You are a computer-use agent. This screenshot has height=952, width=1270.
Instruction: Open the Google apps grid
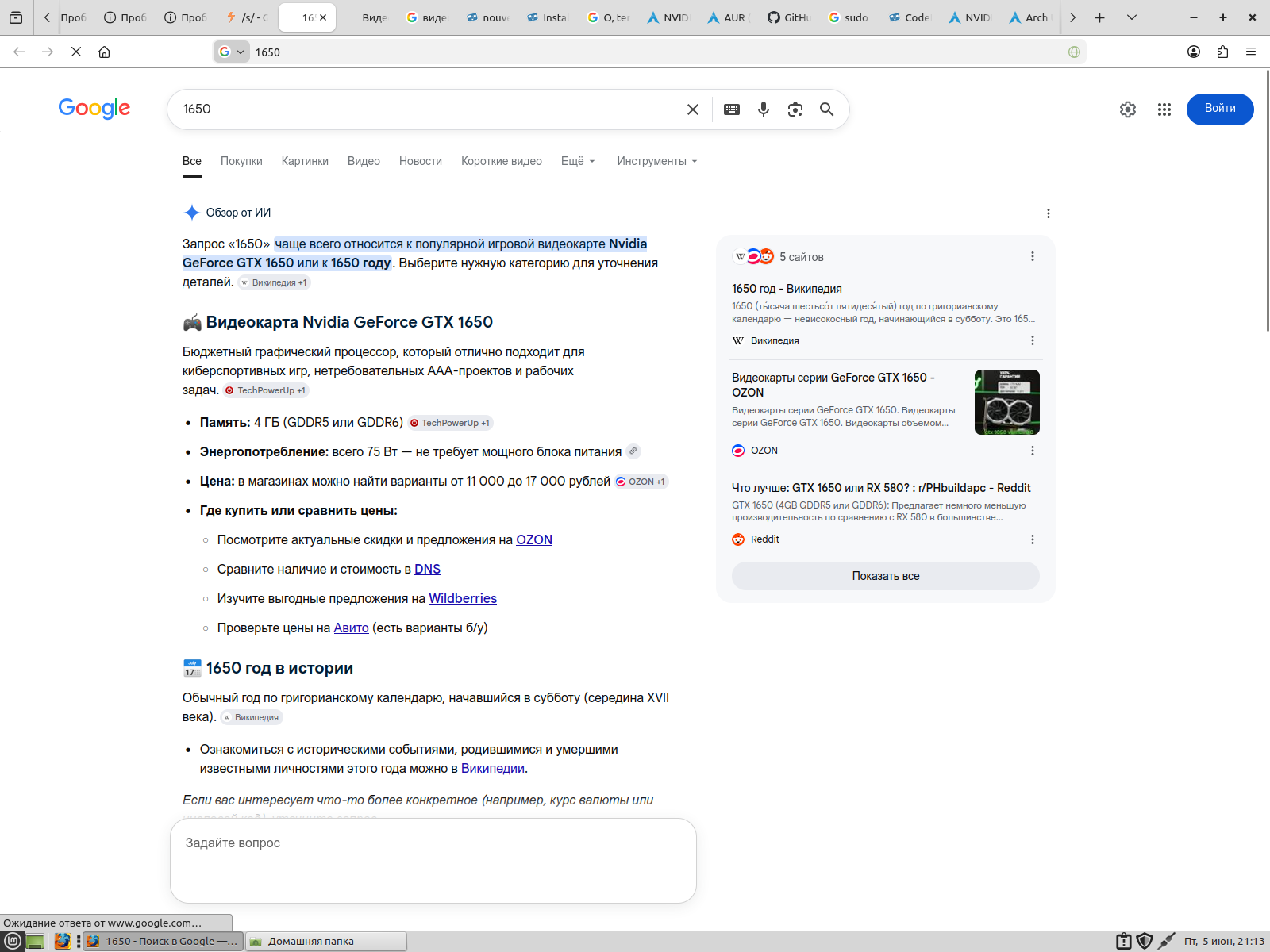(1164, 109)
